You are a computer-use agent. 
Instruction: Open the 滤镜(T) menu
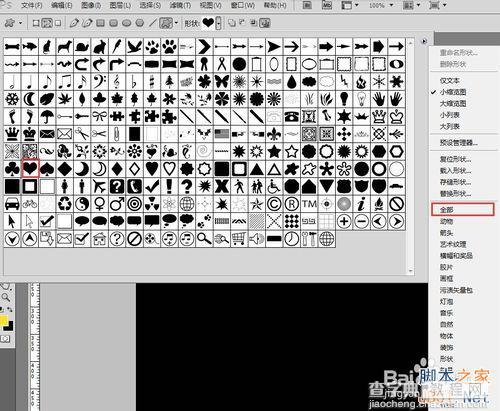[x=180, y=5]
